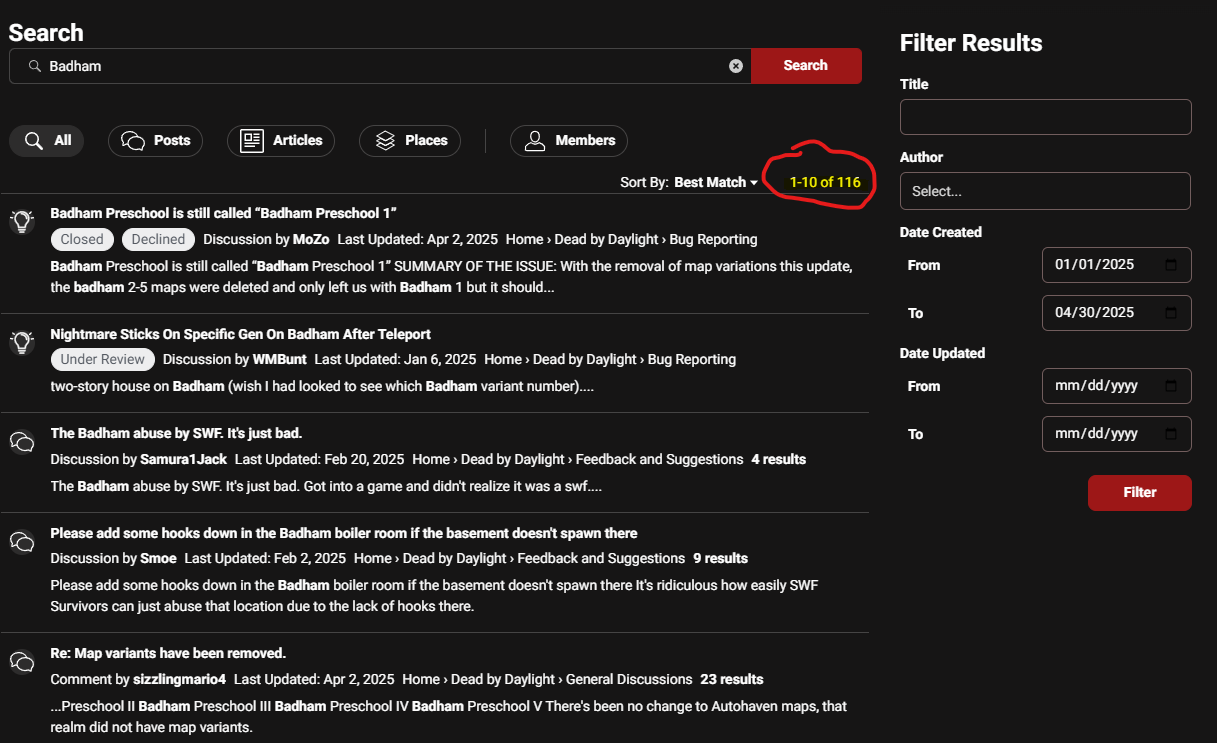Click Bug Reporting breadcrumb in WMBunt result

pyautogui.click(x=692, y=359)
